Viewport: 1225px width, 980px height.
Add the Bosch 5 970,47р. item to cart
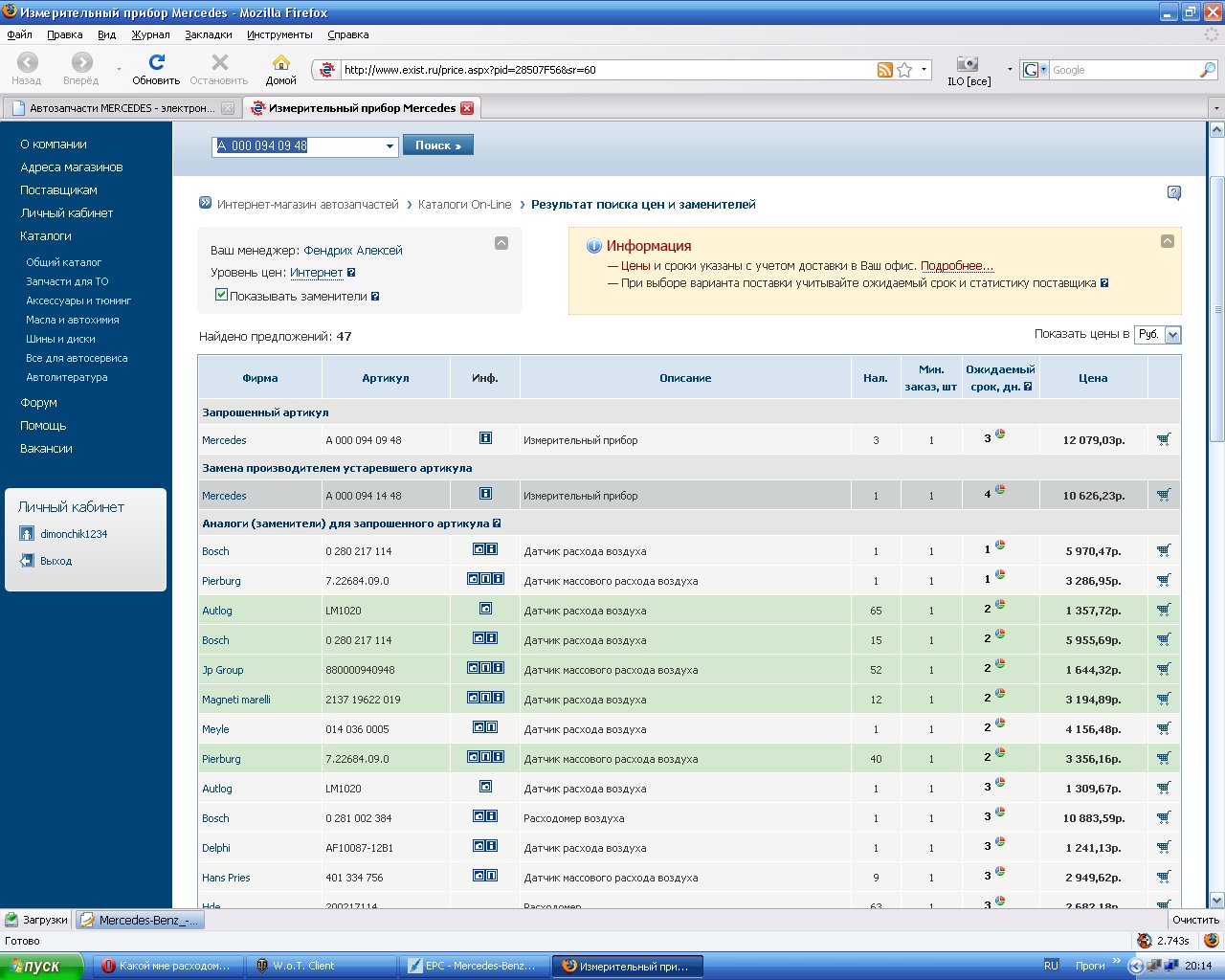[x=1164, y=551]
